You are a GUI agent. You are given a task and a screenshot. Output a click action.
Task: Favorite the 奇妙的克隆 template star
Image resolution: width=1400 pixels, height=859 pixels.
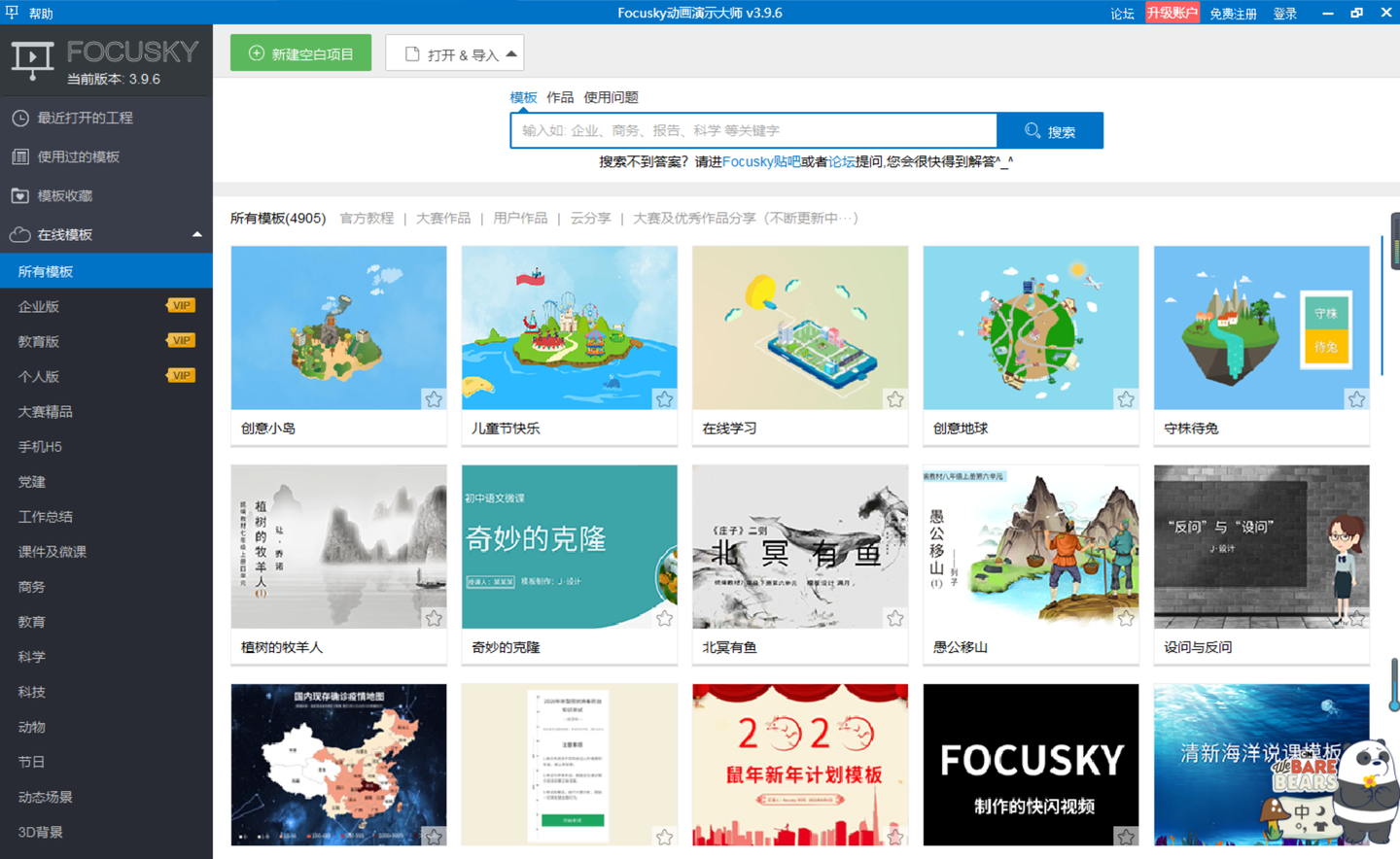[x=665, y=618]
